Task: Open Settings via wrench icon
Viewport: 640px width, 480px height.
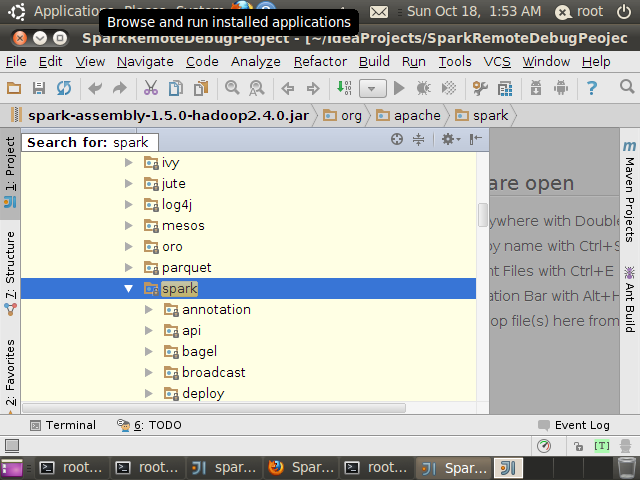Action: pos(480,88)
